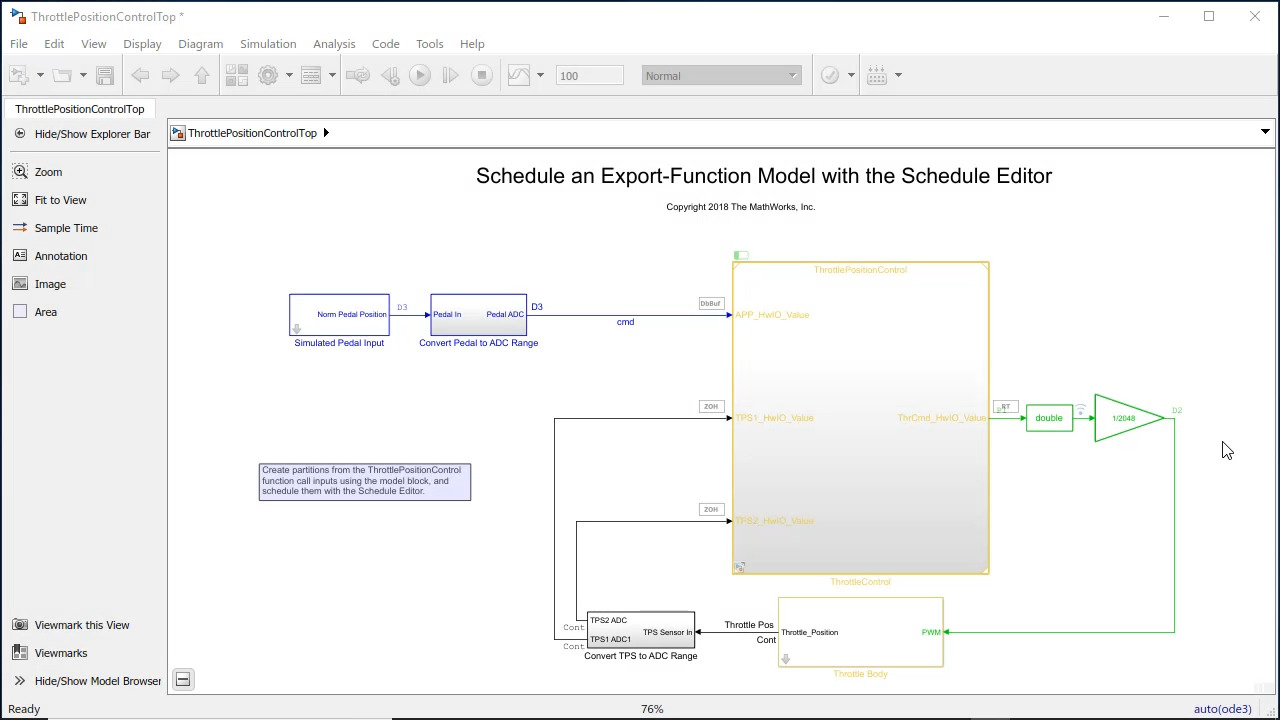Open the simulation mode Normal dropdown
This screenshot has width=1280, height=720.
click(721, 76)
